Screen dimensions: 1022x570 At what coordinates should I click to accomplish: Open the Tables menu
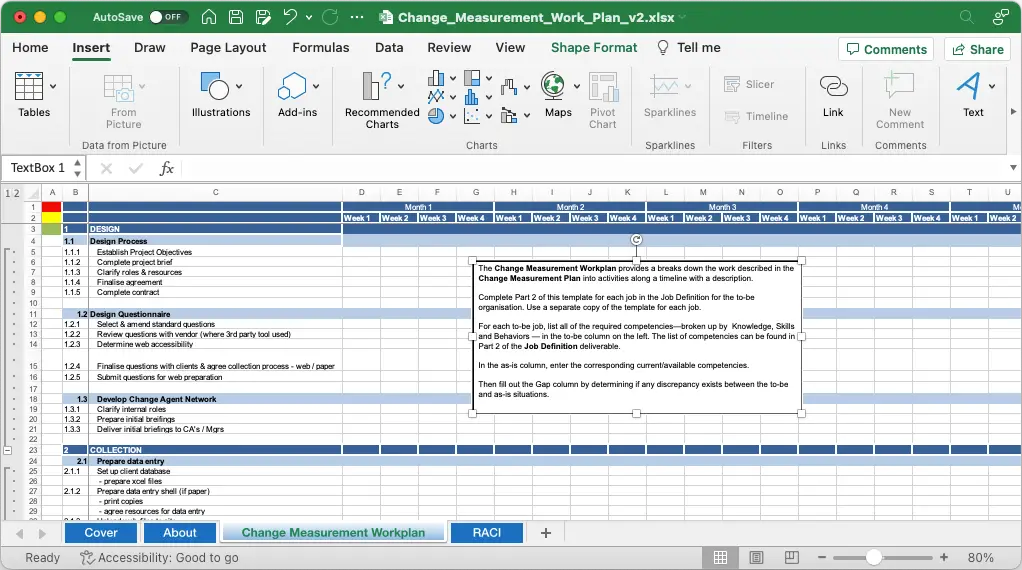(35, 95)
